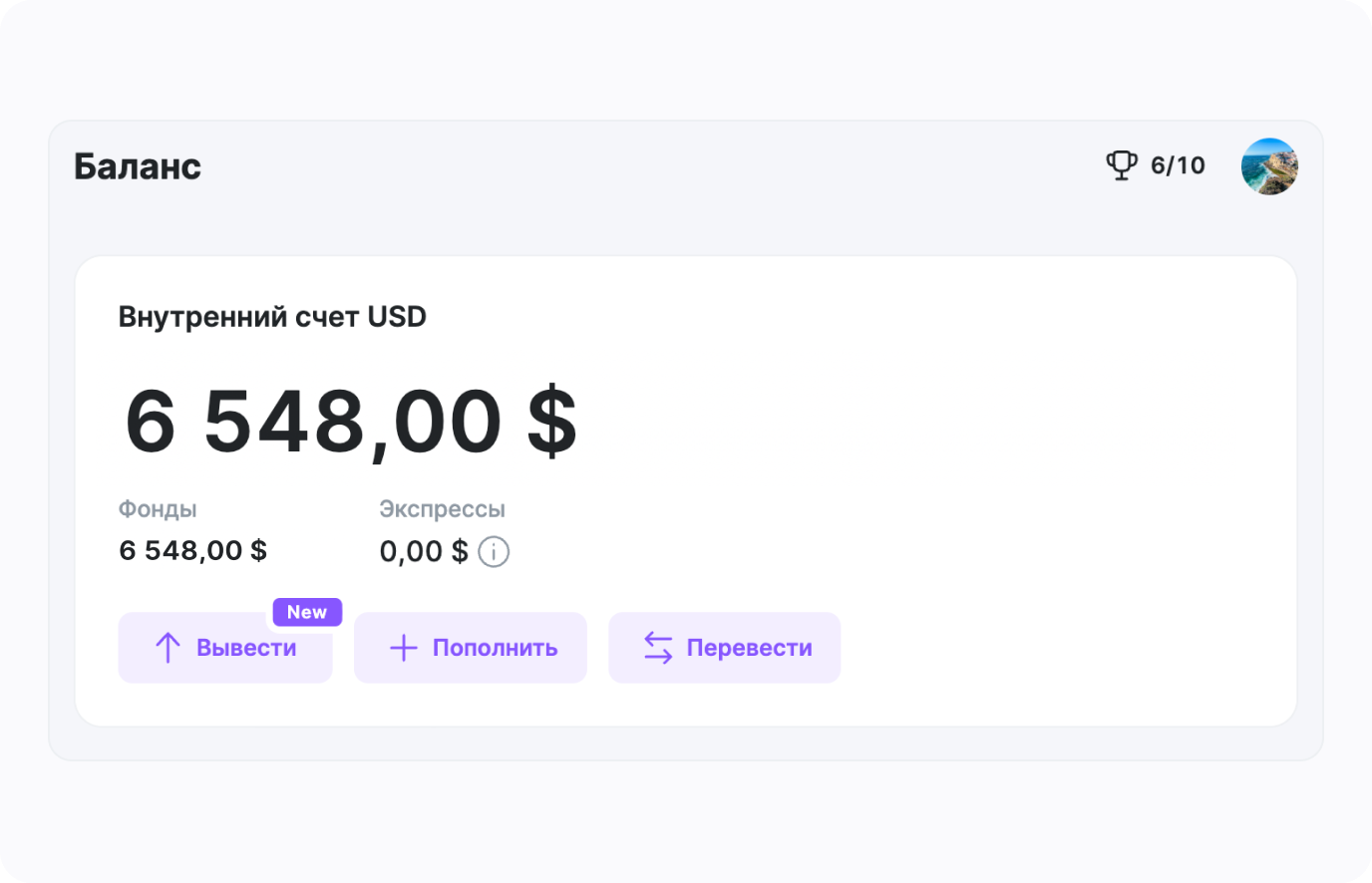Screen dimensions: 1372x883
Task: Select the Баланс page heading
Action: [138, 166]
